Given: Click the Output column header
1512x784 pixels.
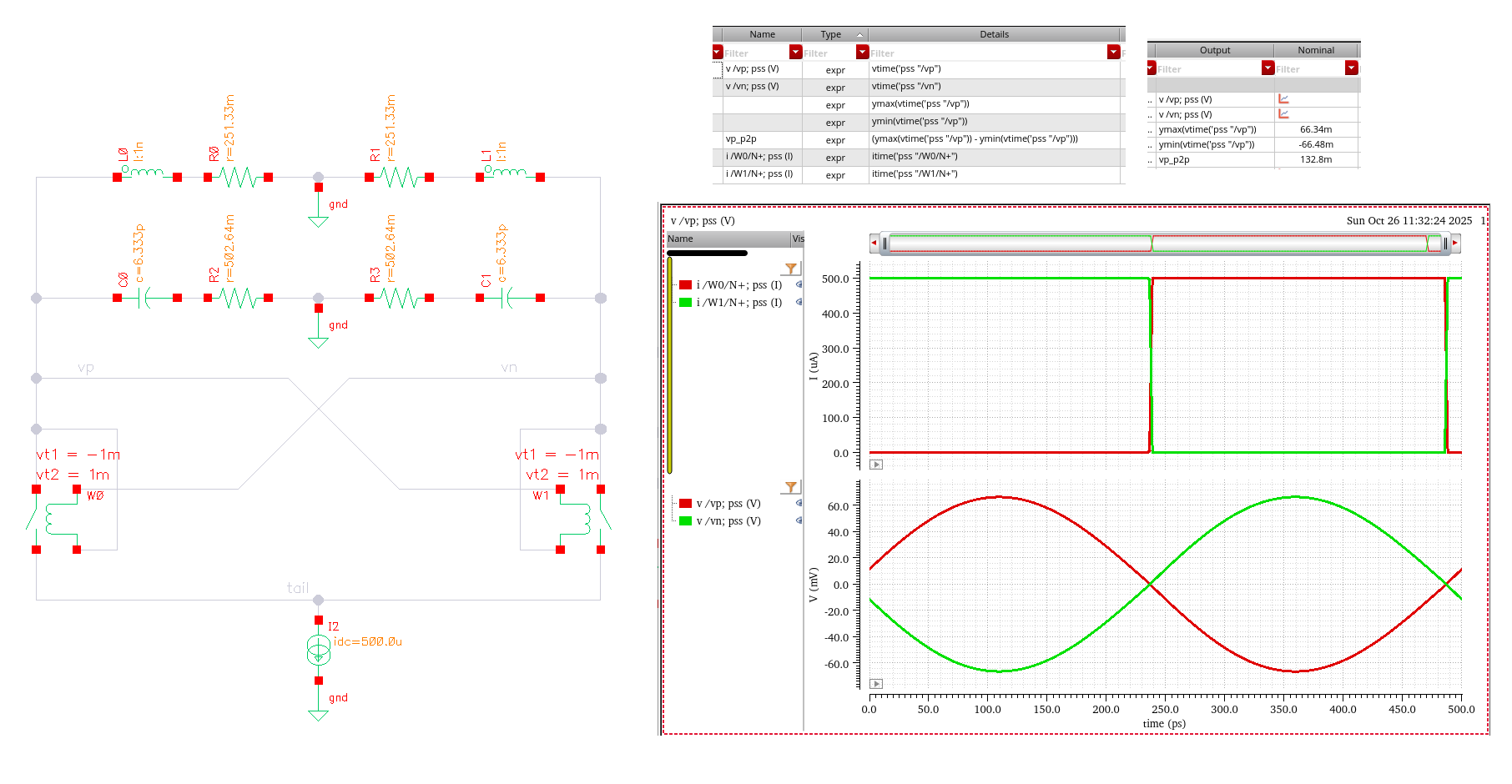Looking at the screenshot, I should click(1214, 50).
